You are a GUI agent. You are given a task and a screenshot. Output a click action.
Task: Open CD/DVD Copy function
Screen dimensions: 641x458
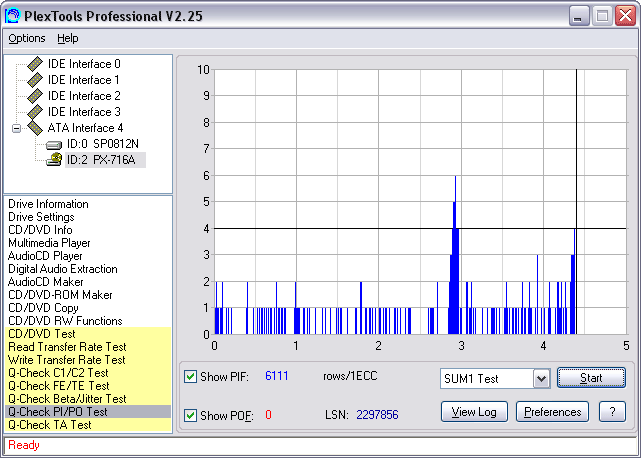[x=43, y=308]
